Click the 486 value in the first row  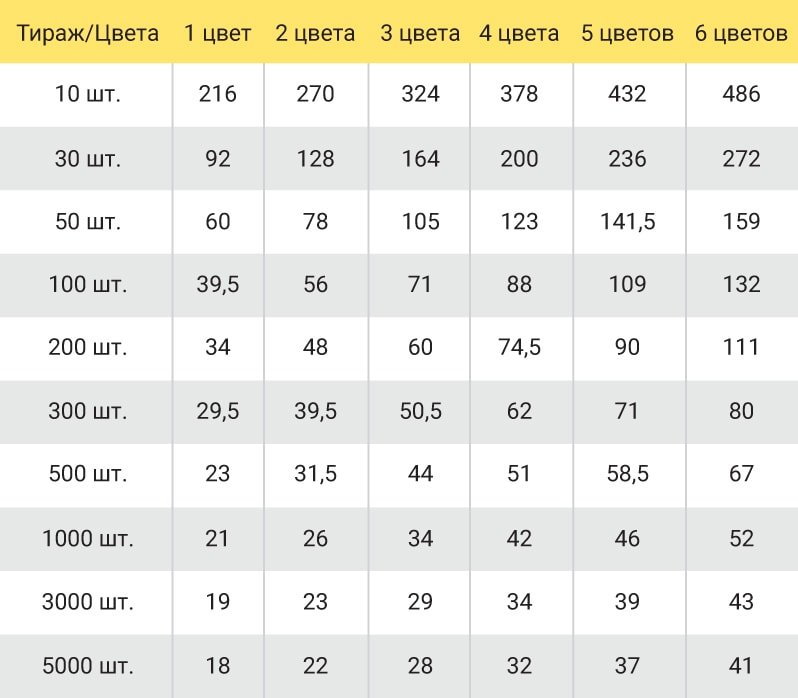[x=741, y=94]
